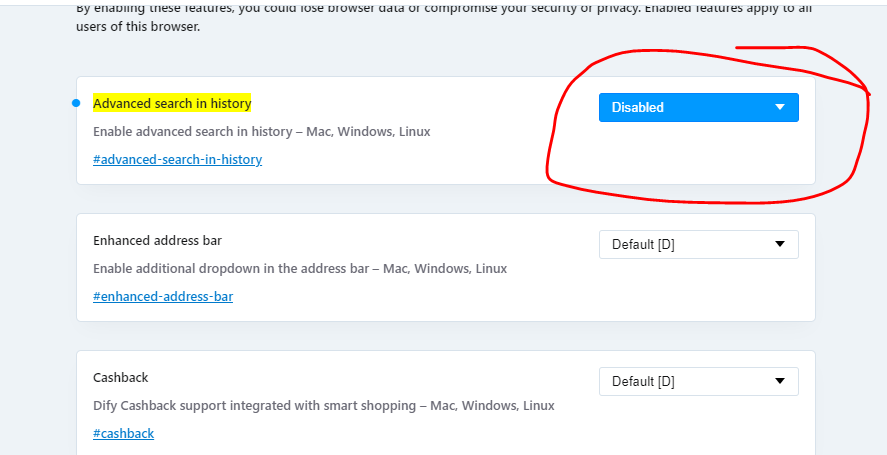Click the black arrow of Enhanced address bar dropdown
The image size is (887, 455).
click(780, 244)
